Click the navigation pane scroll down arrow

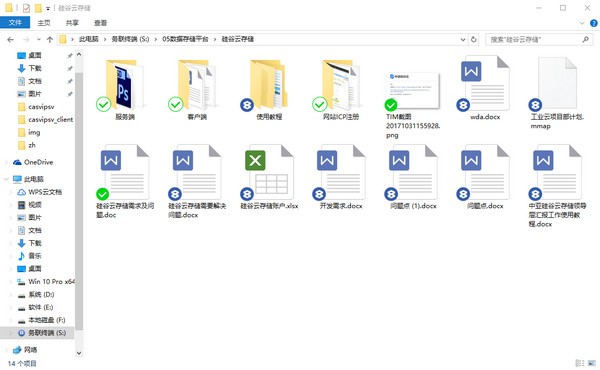pos(79,353)
